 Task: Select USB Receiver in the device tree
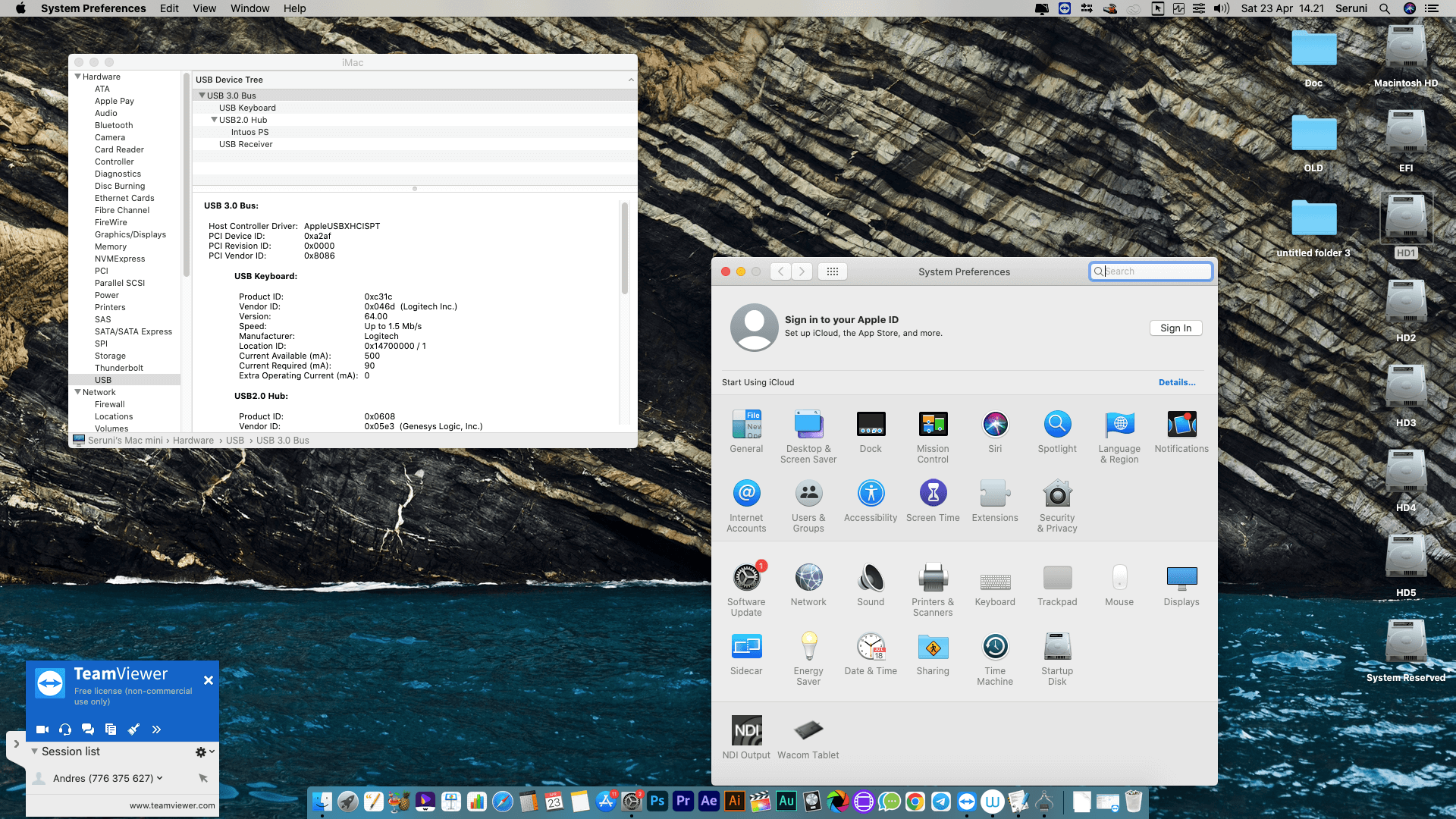coord(246,144)
